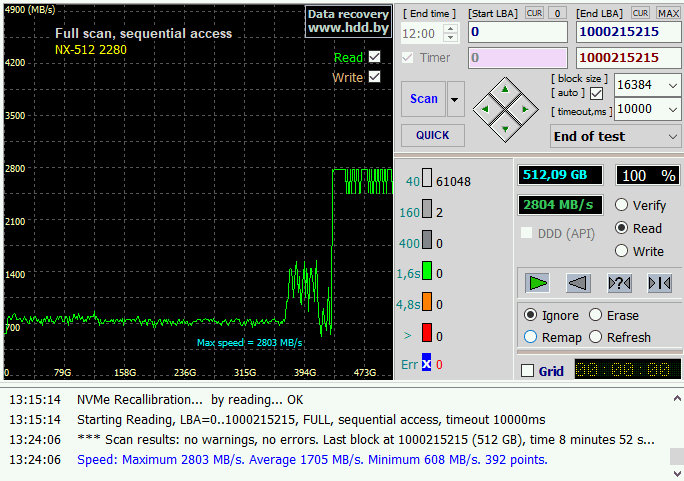Click the left arrow on navigation diamond
The image size is (684, 481).
485,109
